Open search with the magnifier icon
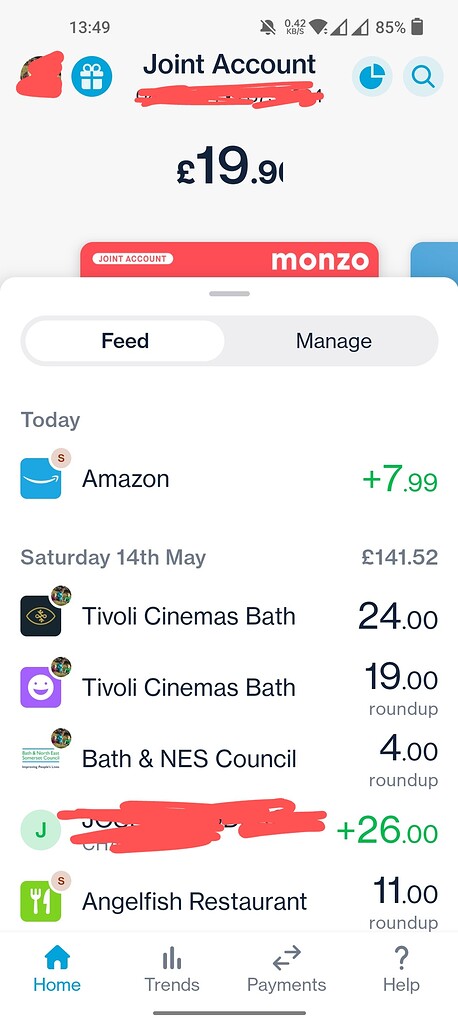 point(423,76)
